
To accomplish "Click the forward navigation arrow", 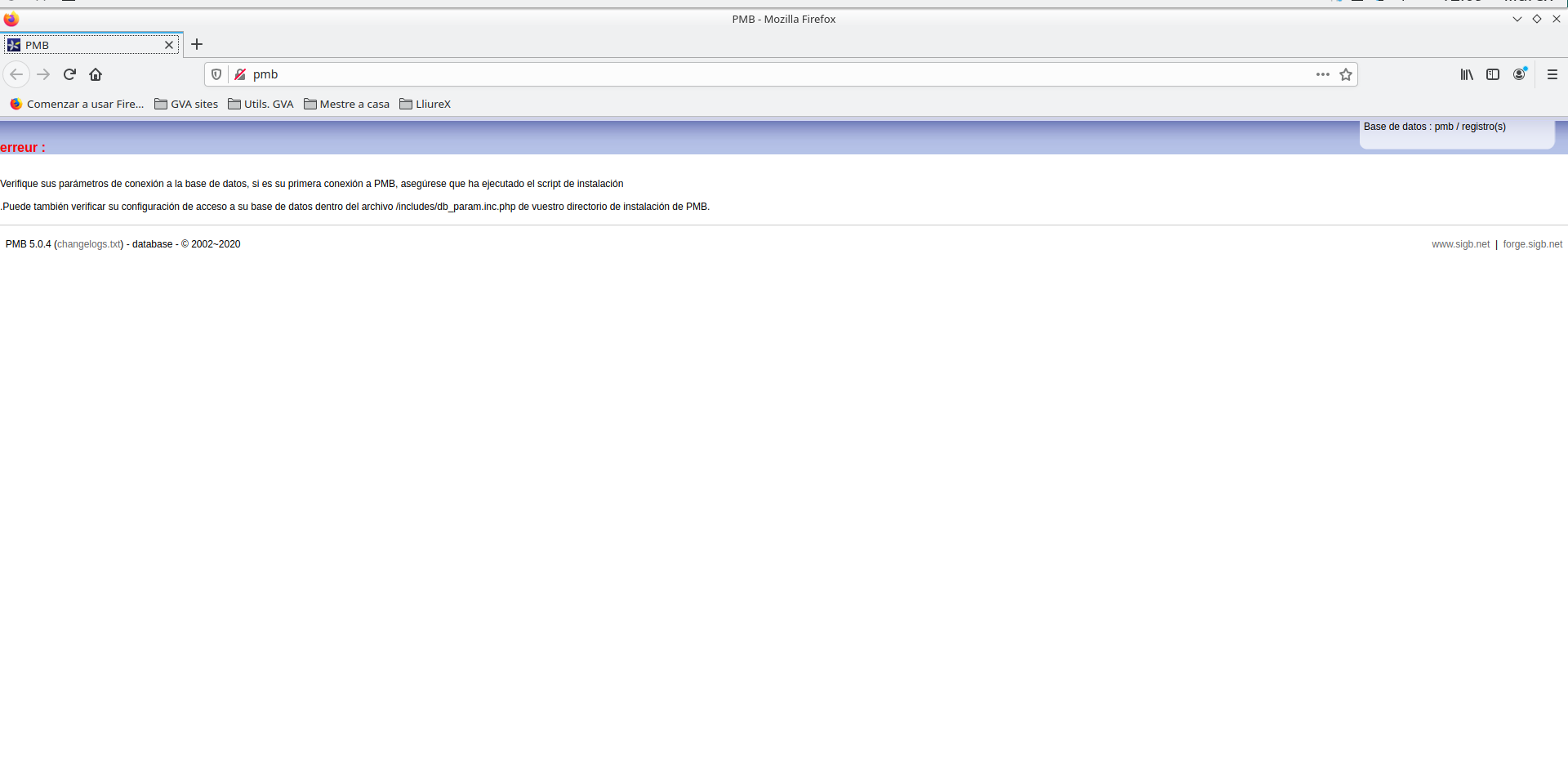I will [43, 74].
